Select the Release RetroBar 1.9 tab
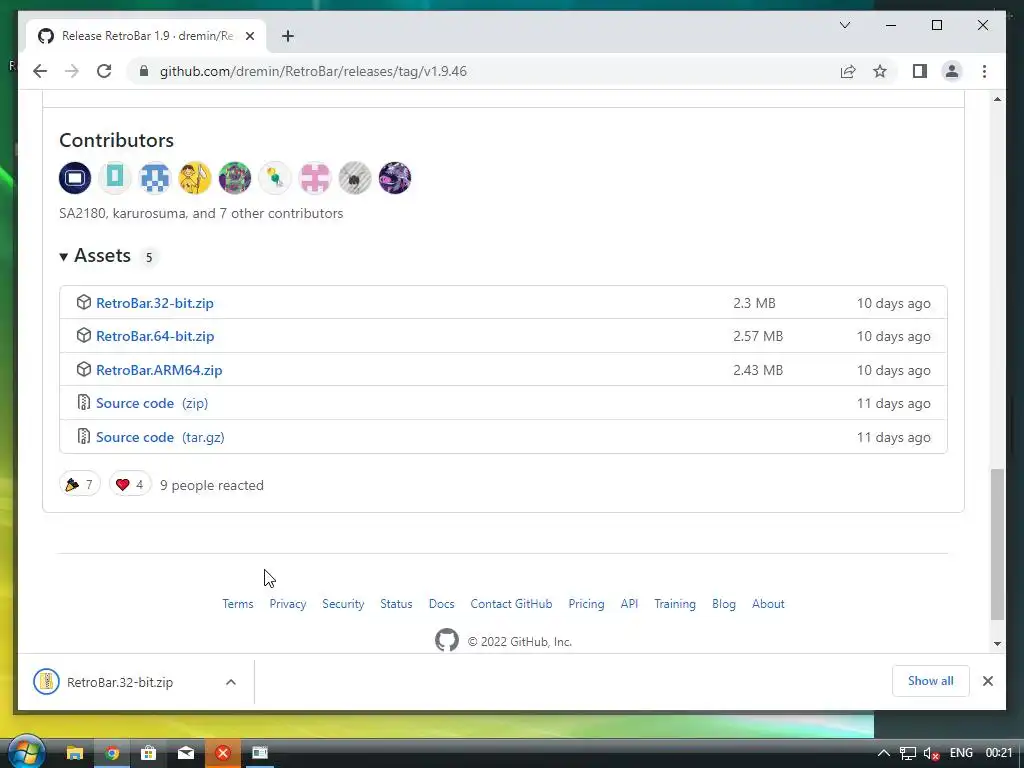This screenshot has width=1024, height=768. (147, 36)
